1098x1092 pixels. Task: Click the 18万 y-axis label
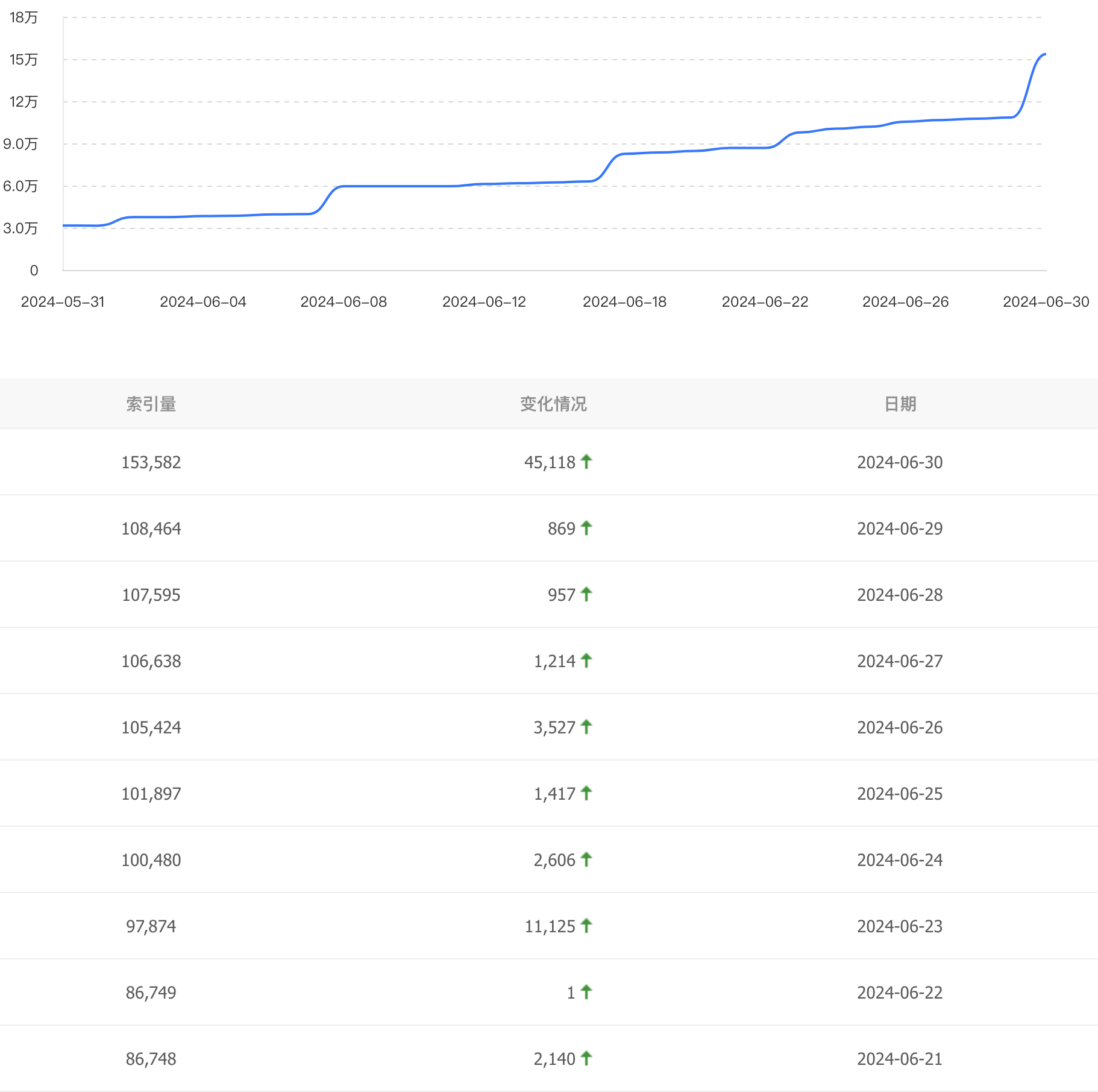click(x=24, y=17)
